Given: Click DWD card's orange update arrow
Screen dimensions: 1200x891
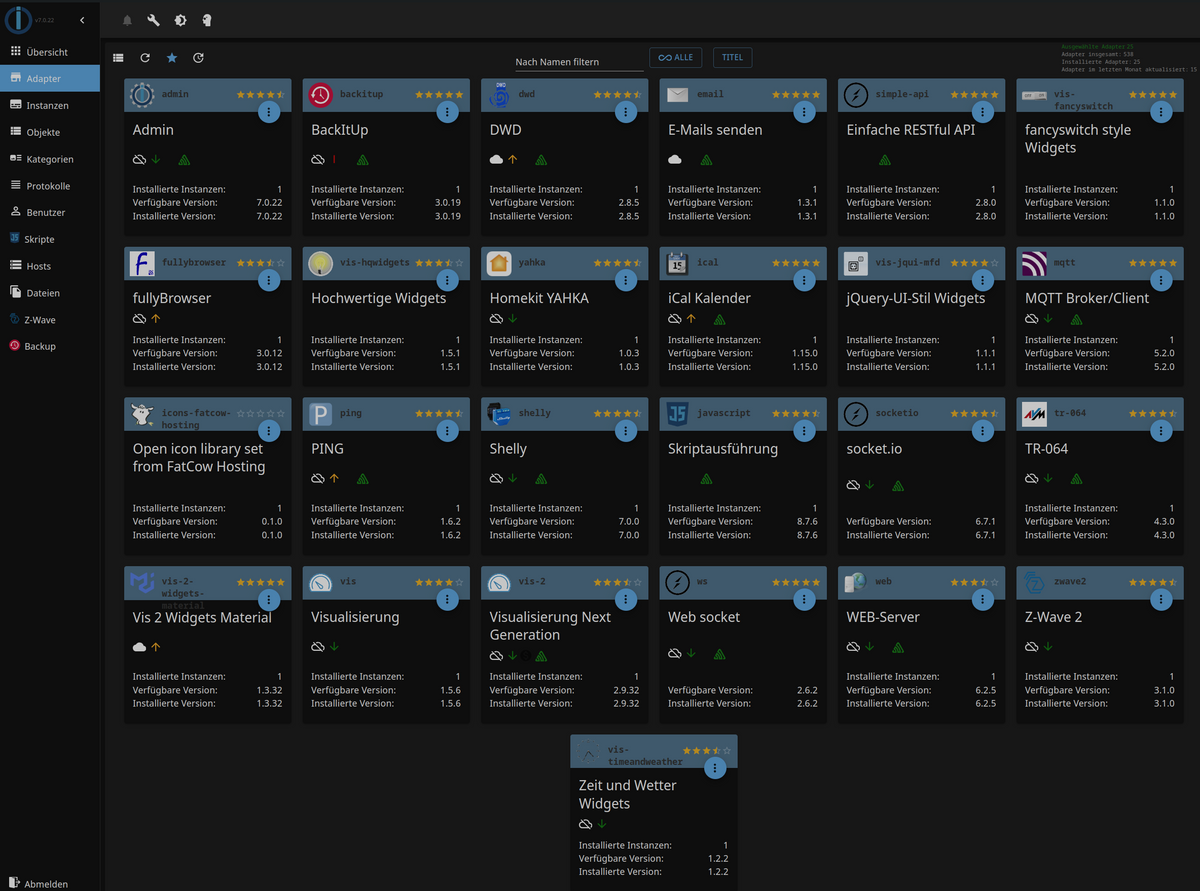Looking at the screenshot, I should 512,159.
